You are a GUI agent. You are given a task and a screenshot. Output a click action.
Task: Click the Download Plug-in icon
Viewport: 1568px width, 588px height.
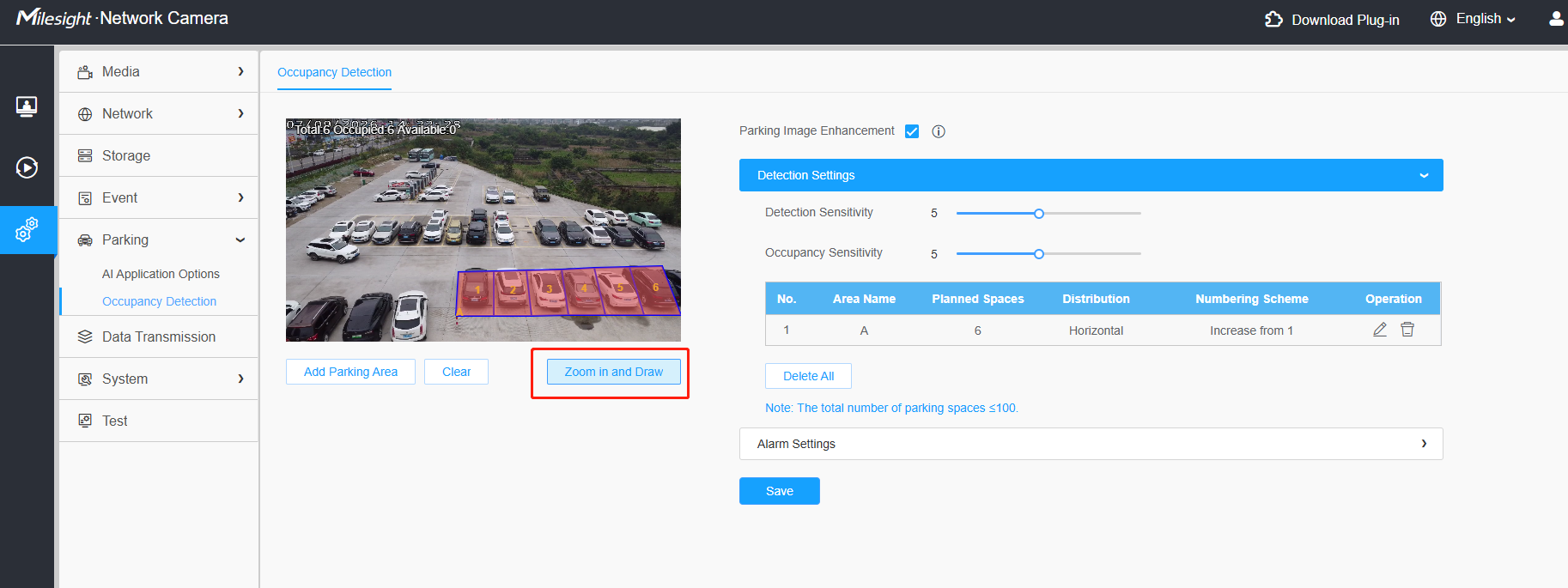tap(1273, 19)
